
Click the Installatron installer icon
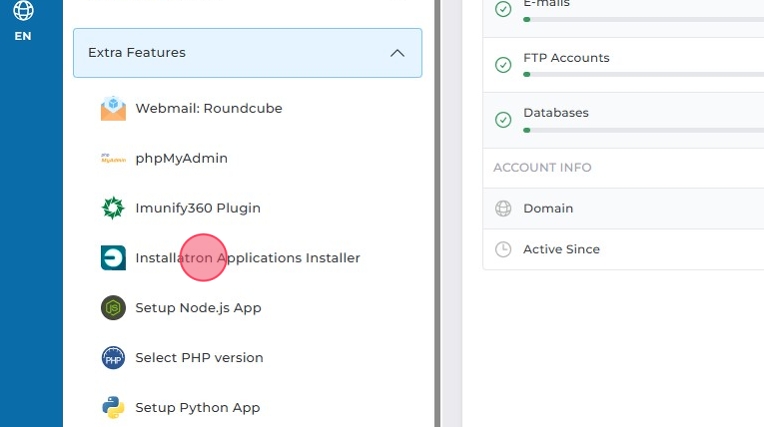pos(113,258)
